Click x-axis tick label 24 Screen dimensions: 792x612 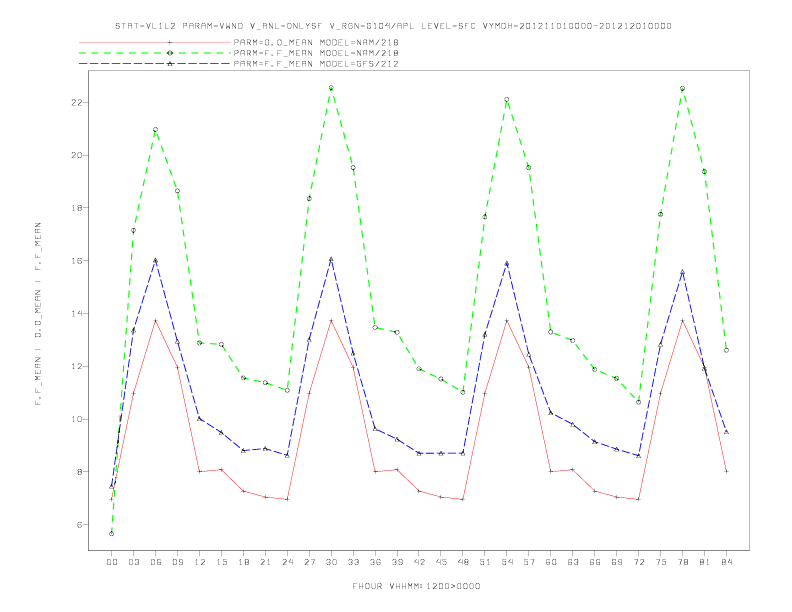click(287, 562)
